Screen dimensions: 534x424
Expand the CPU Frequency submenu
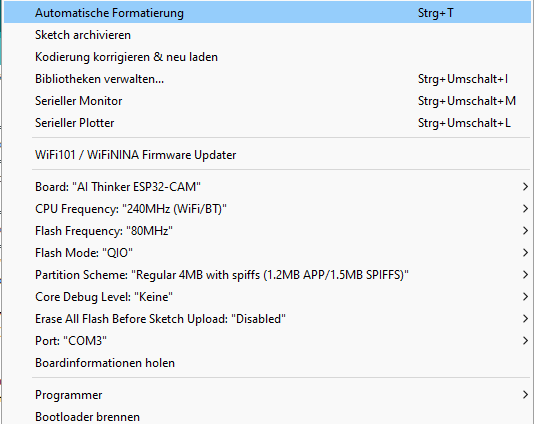[267, 209]
